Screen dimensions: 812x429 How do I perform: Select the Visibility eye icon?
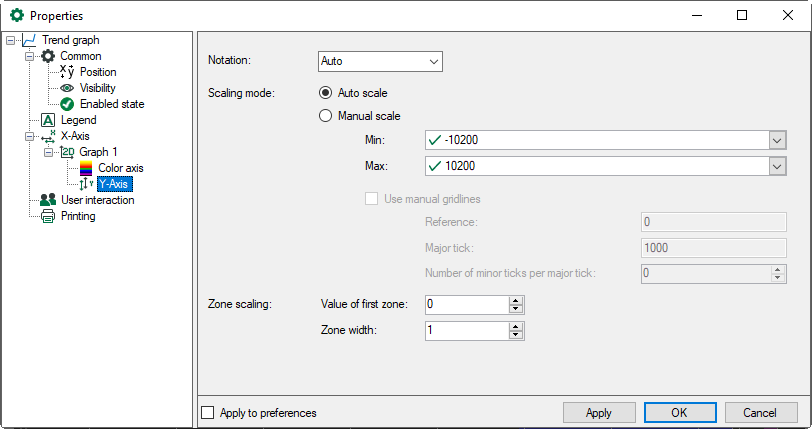click(67, 88)
